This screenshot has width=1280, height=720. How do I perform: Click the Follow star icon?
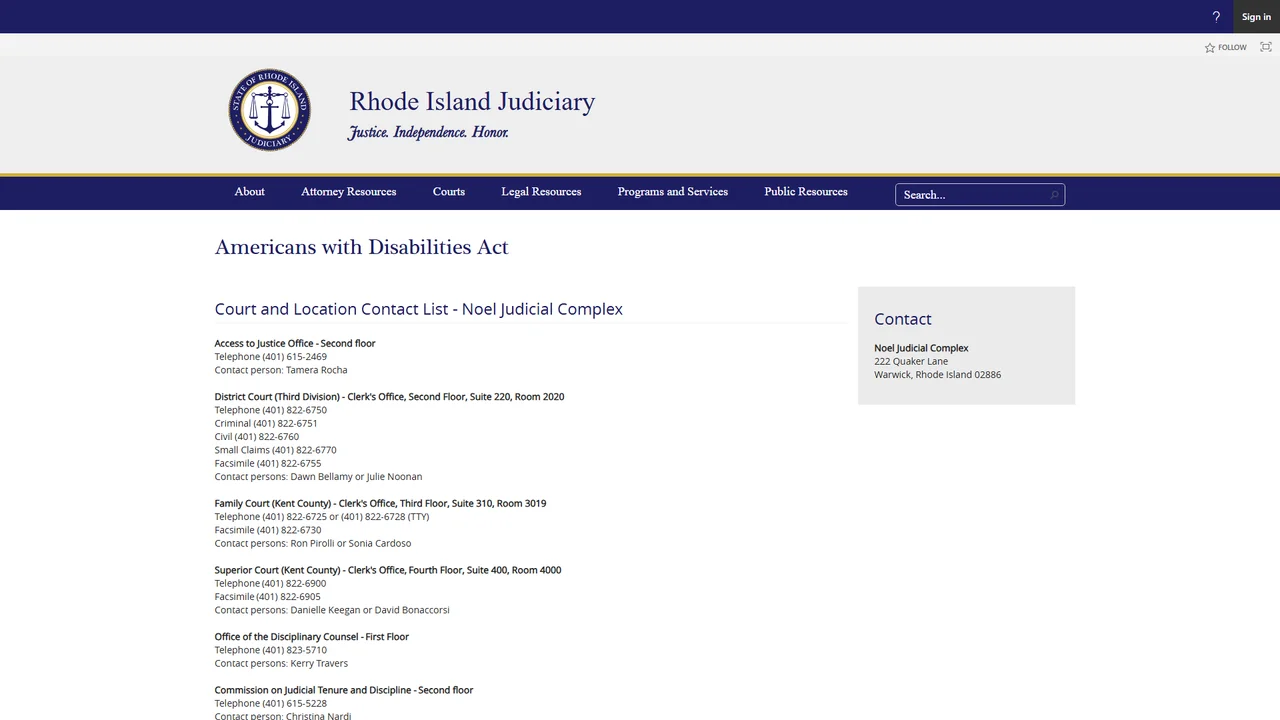pos(1210,47)
